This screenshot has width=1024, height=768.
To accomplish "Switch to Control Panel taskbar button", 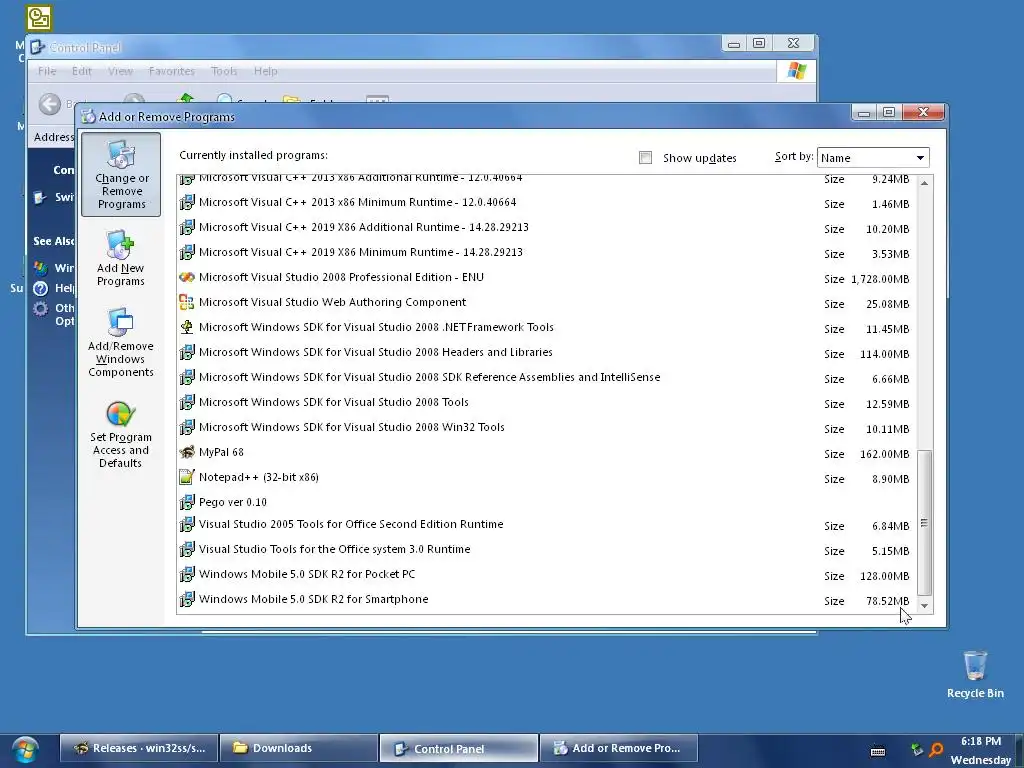I will coord(458,748).
